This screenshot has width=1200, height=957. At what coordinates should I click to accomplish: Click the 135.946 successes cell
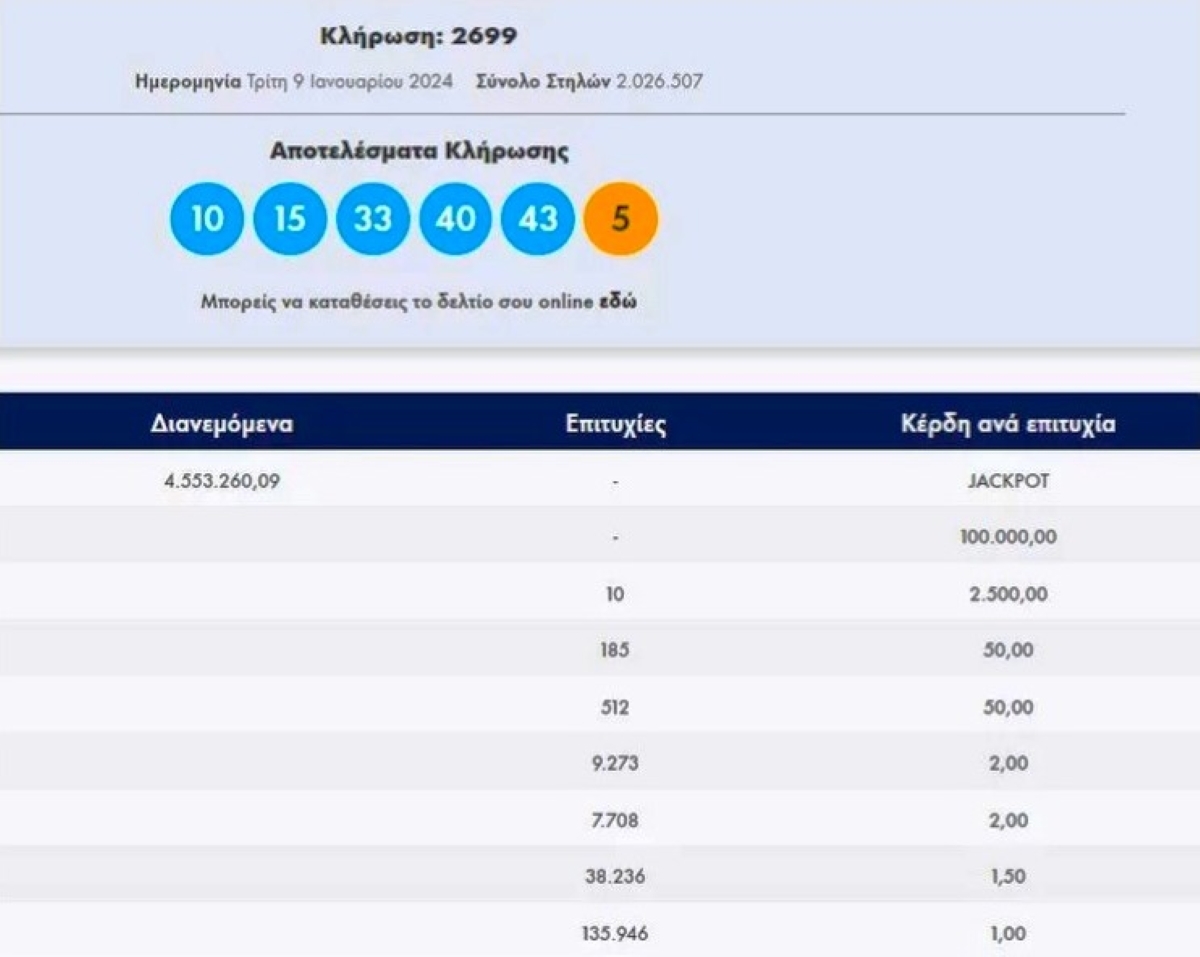coord(614,934)
